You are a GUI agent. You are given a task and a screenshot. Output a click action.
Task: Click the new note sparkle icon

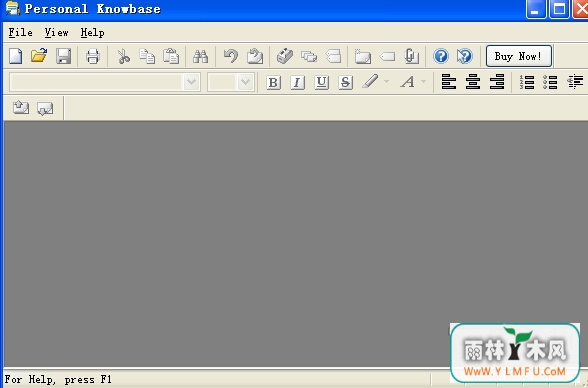(x=363, y=56)
